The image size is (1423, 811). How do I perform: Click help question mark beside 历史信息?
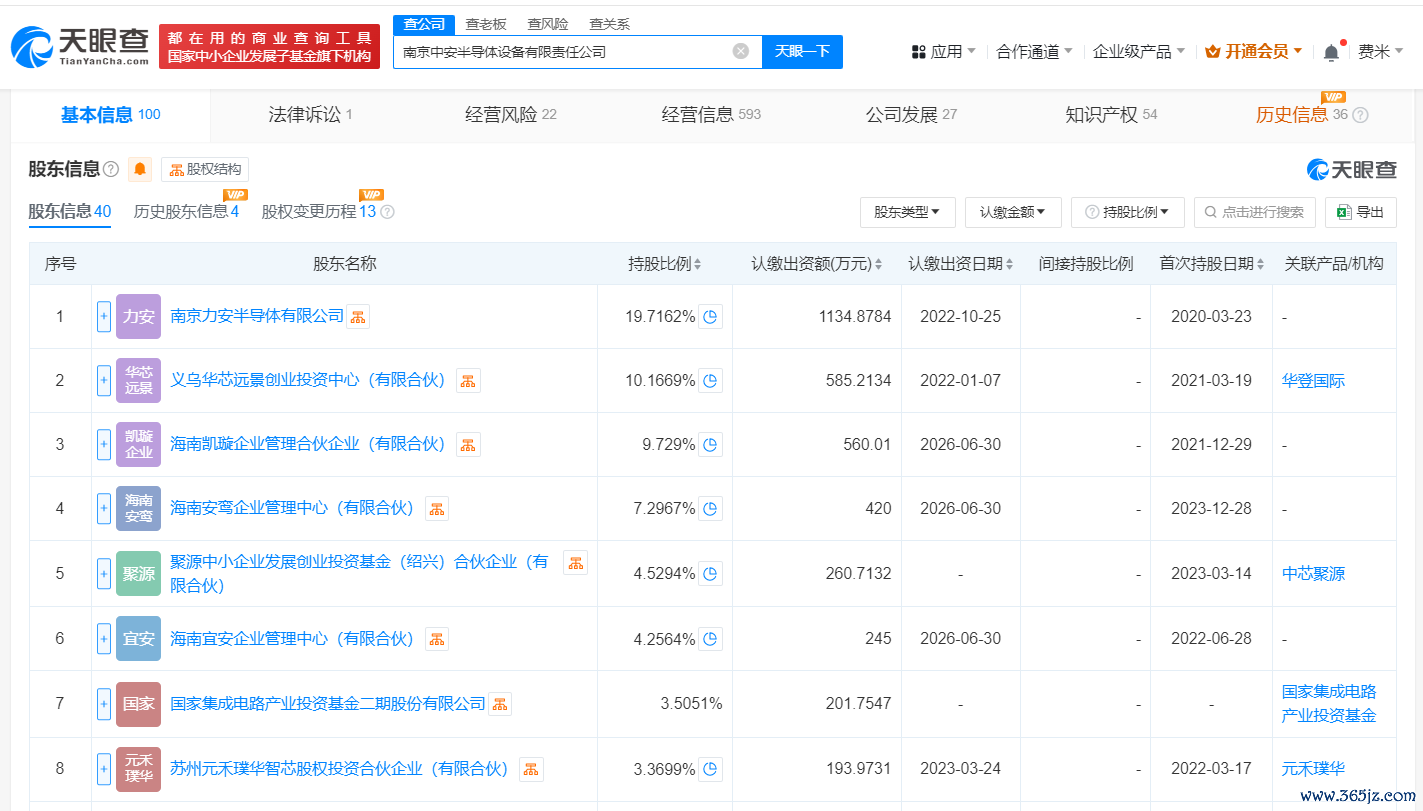[1360, 115]
